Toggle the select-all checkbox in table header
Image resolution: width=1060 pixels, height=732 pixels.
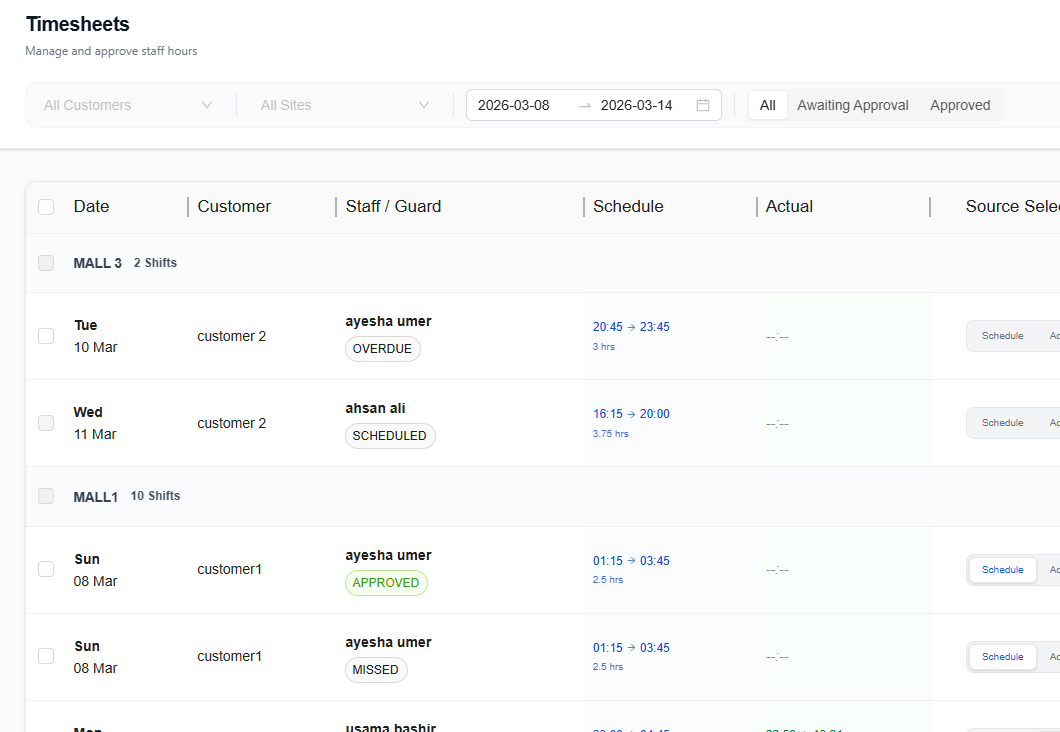pyautogui.click(x=46, y=207)
